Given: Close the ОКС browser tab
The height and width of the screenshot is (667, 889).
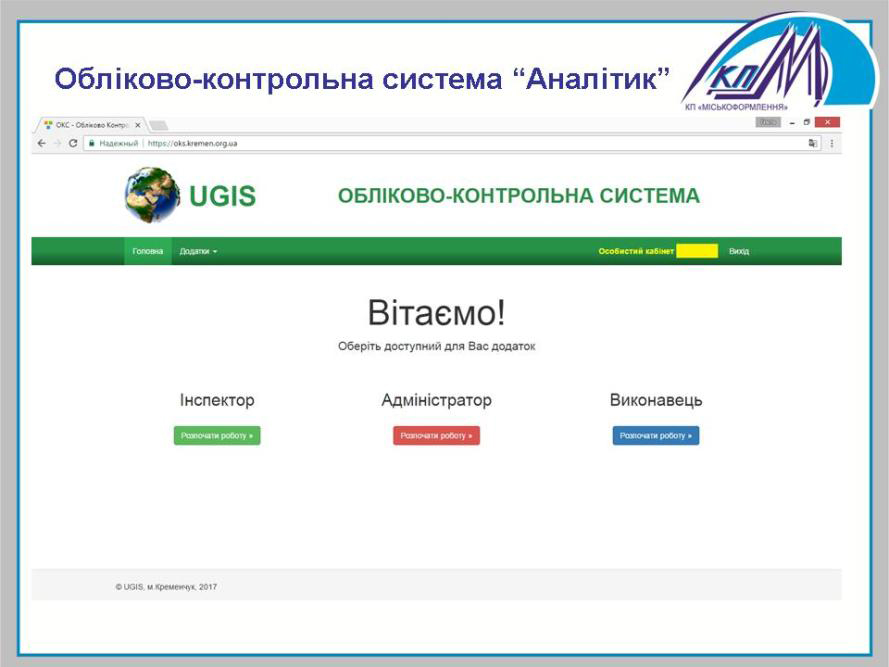Looking at the screenshot, I should [137, 125].
